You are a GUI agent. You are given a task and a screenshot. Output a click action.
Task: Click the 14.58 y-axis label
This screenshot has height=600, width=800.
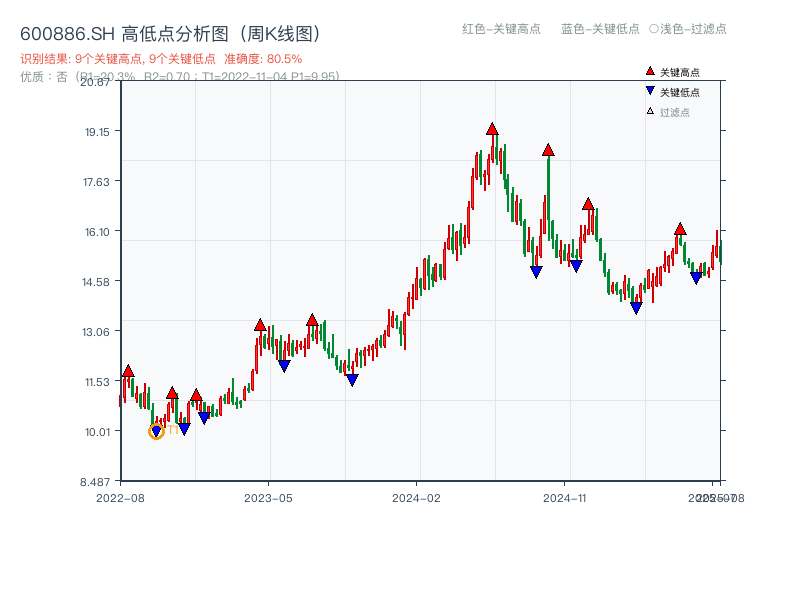pyautogui.click(x=96, y=282)
